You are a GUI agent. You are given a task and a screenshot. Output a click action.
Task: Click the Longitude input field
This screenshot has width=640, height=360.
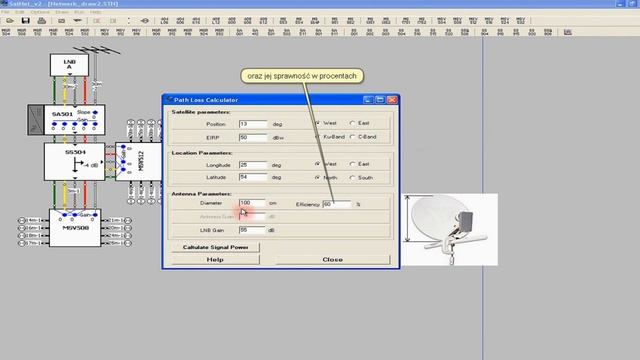tap(253, 165)
